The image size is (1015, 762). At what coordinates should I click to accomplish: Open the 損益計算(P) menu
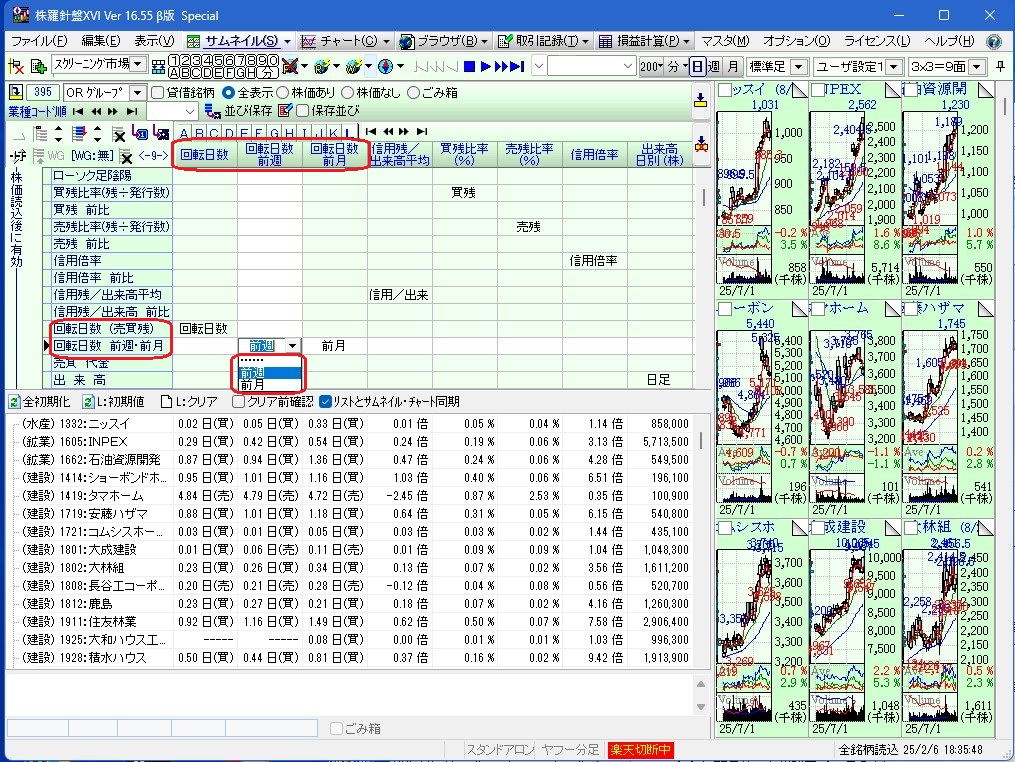pos(643,41)
